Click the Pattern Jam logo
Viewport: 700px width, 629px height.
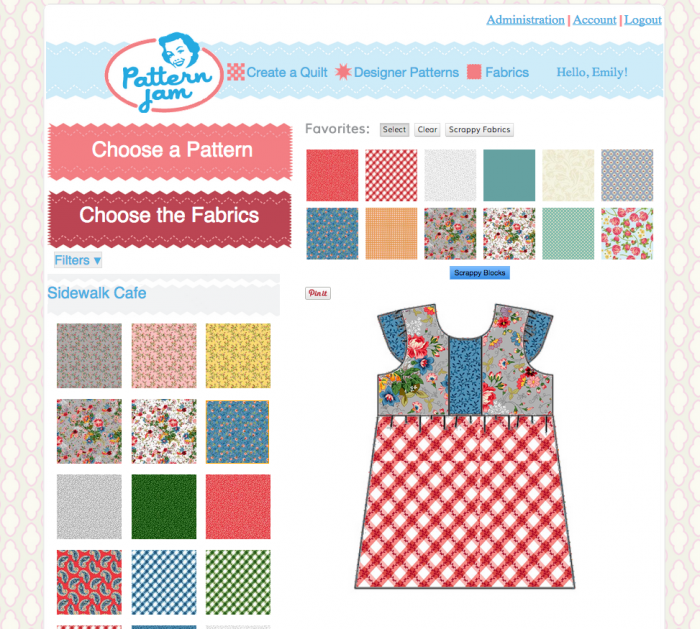click(164, 72)
